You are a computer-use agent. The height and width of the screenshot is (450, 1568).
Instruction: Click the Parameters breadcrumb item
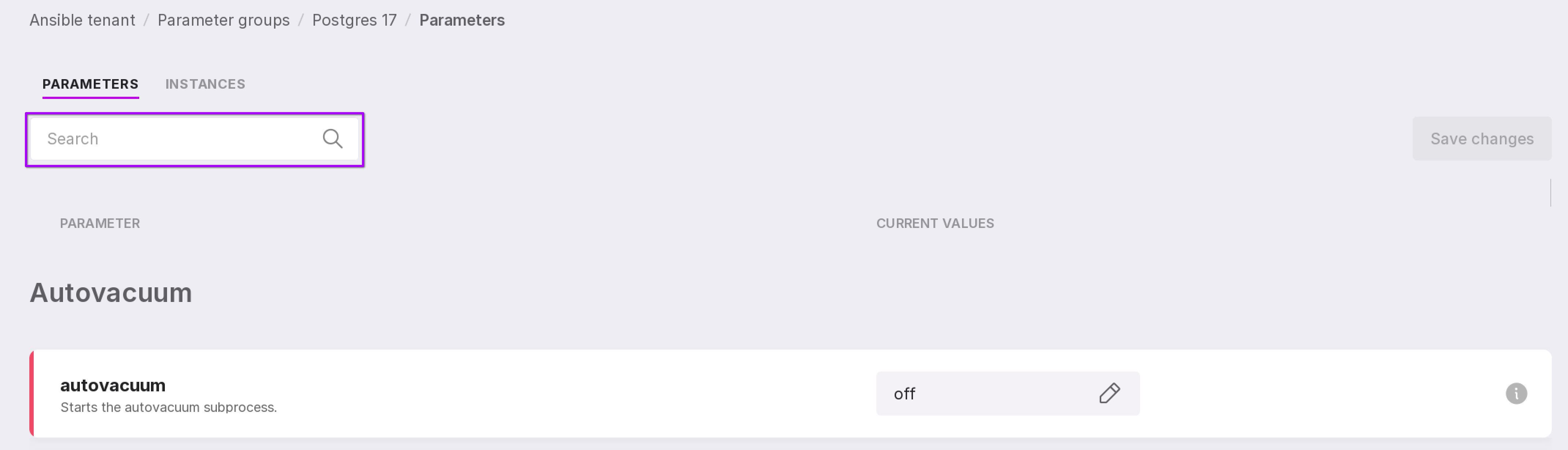pyautogui.click(x=461, y=20)
